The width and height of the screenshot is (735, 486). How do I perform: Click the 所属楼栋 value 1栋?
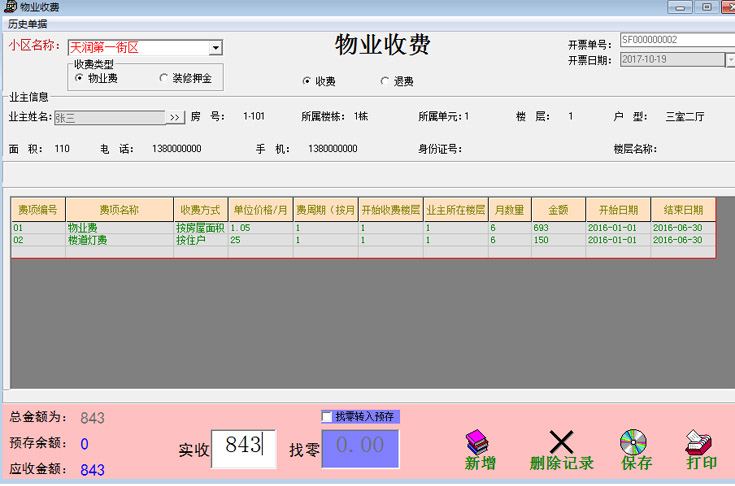[x=361, y=116]
